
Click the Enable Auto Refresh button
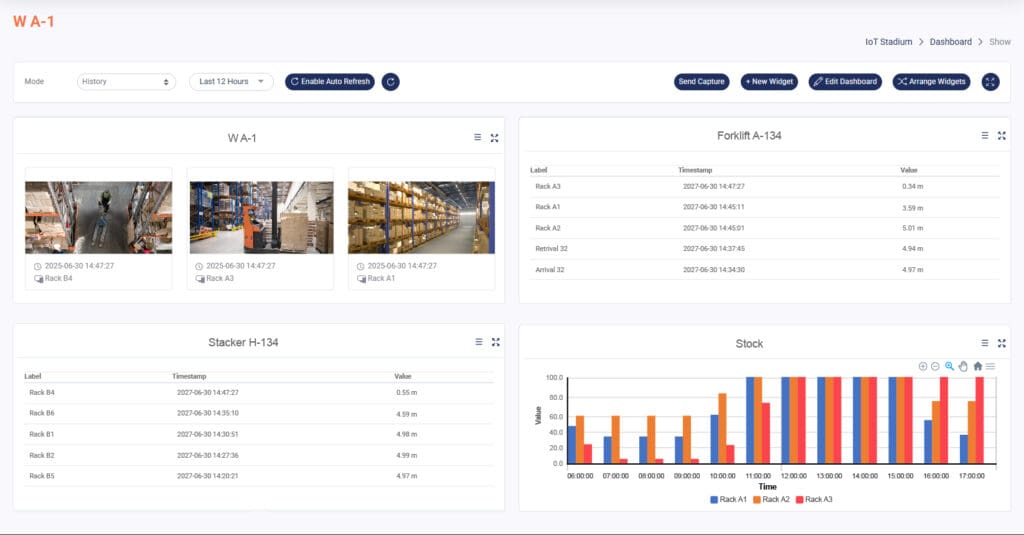[x=330, y=82]
